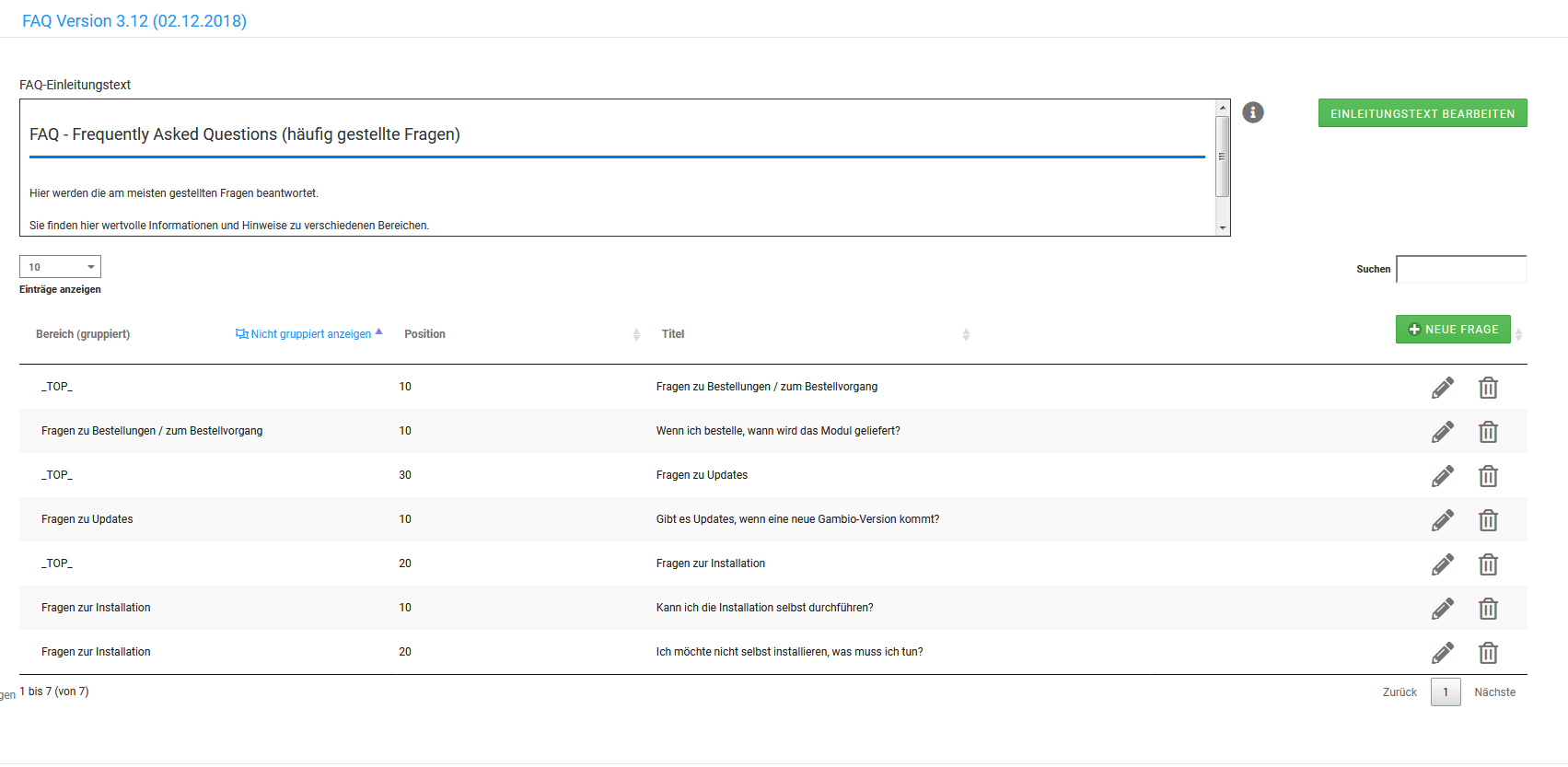Click 'Nächste' to go to next page
1568x767 pixels.
coord(1494,692)
